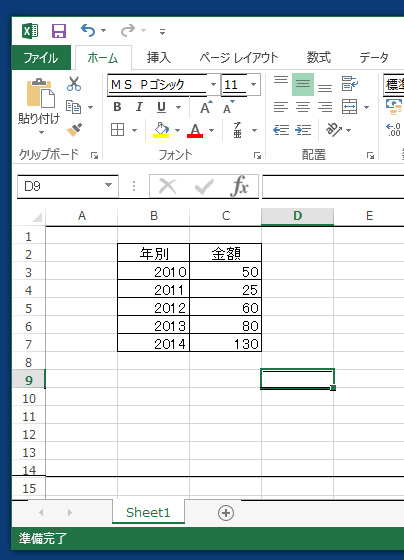Copy selection with the copy icon
This screenshot has height=560, width=404.
(74, 107)
